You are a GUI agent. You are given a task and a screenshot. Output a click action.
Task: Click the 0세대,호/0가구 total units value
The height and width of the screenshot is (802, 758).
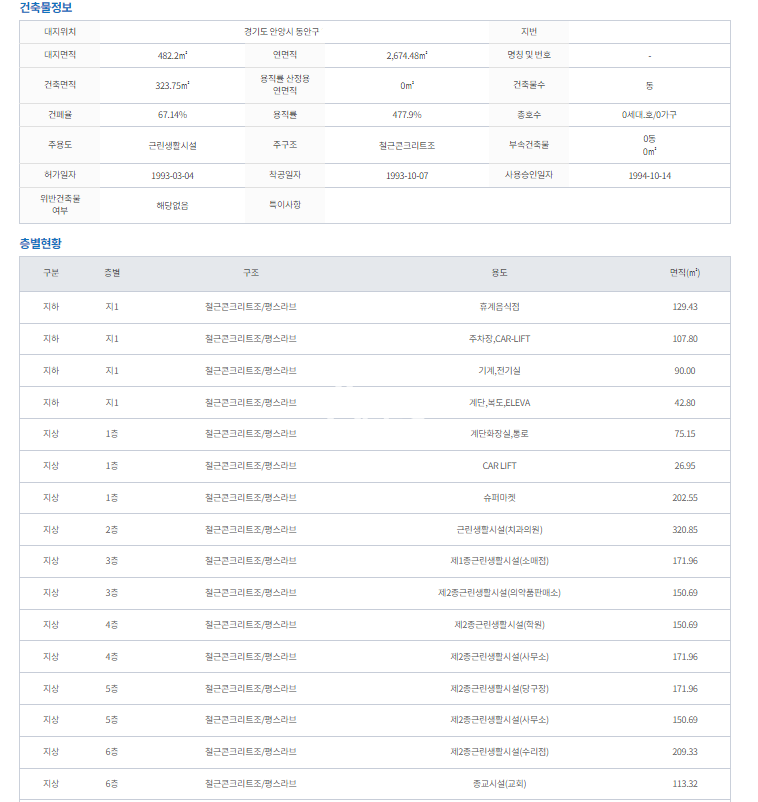click(649, 115)
